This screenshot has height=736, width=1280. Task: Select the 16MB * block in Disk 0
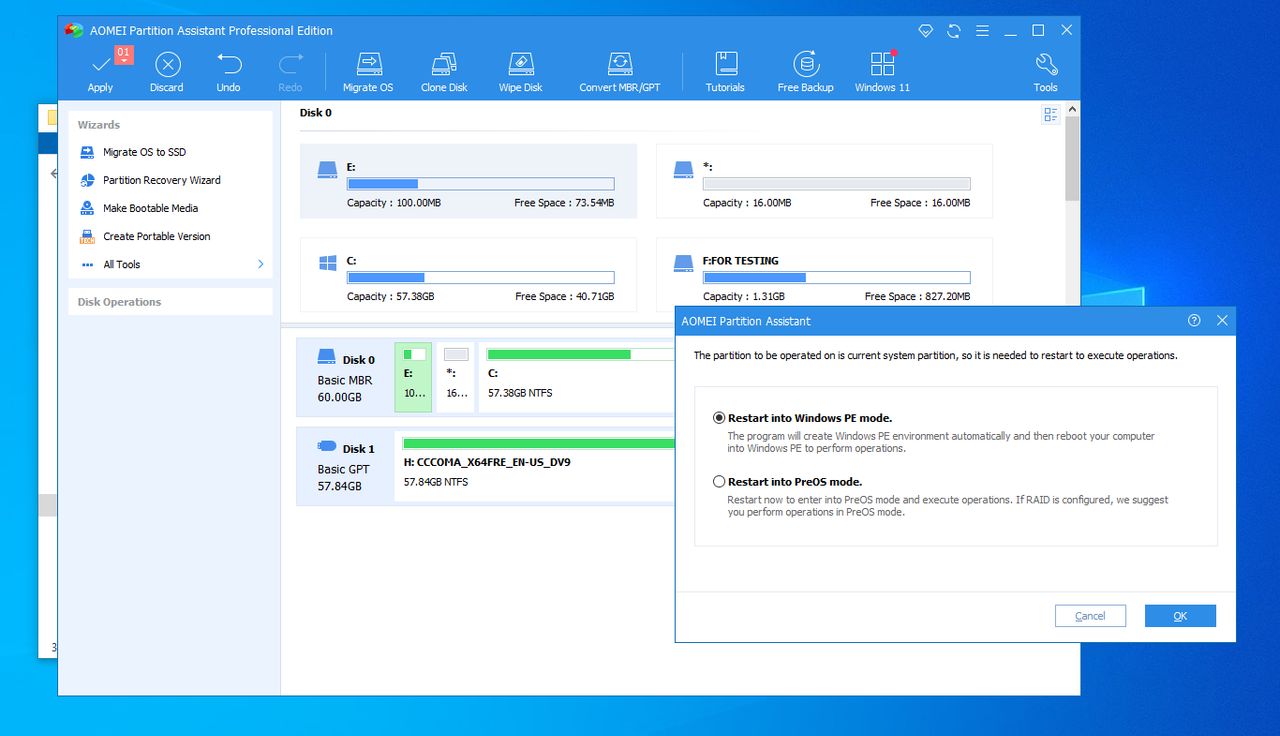coord(456,377)
